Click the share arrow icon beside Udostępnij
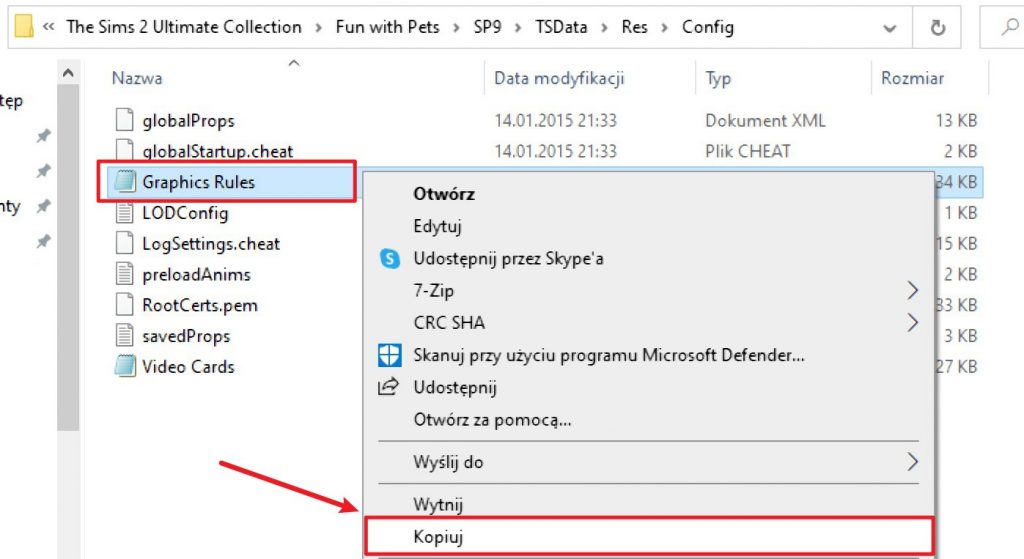This screenshot has height=559, width=1024. pos(389,387)
